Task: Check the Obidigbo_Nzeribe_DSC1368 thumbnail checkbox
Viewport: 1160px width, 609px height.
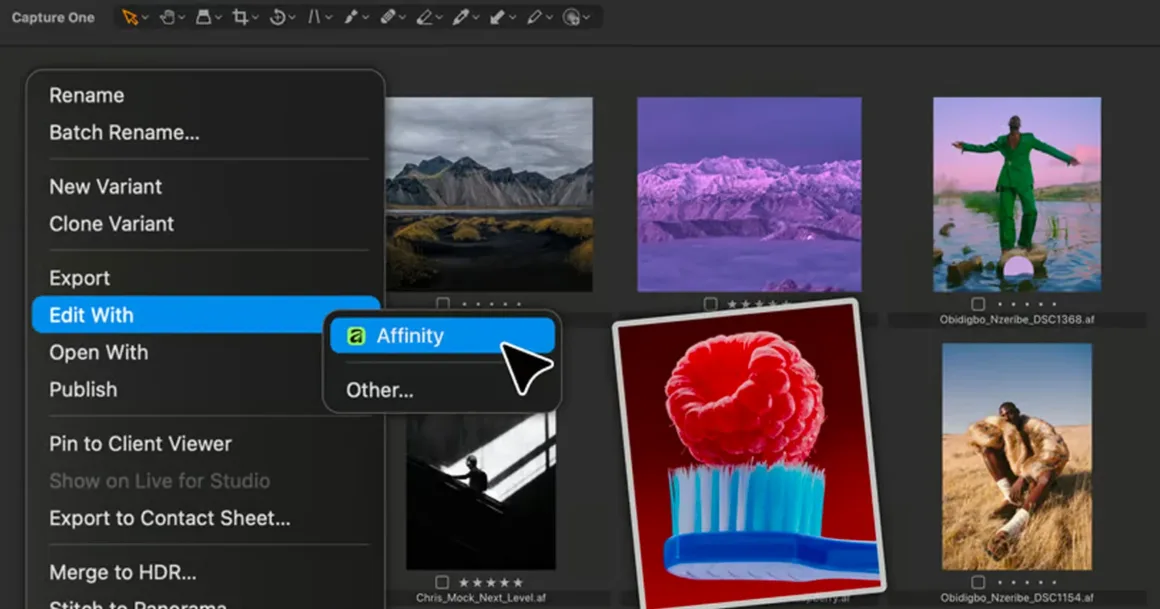Action: 977,302
